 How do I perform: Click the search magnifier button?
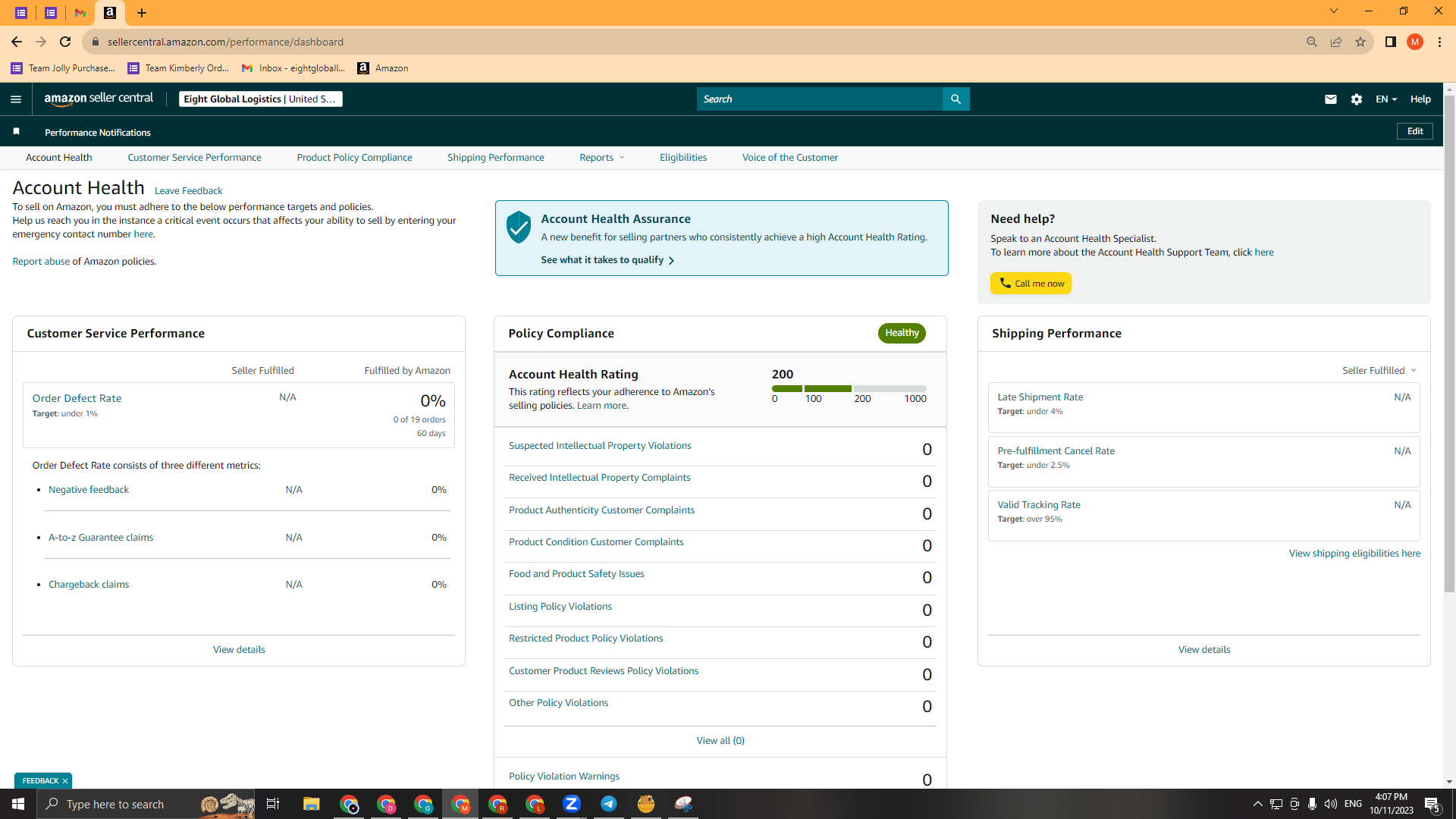tap(955, 99)
